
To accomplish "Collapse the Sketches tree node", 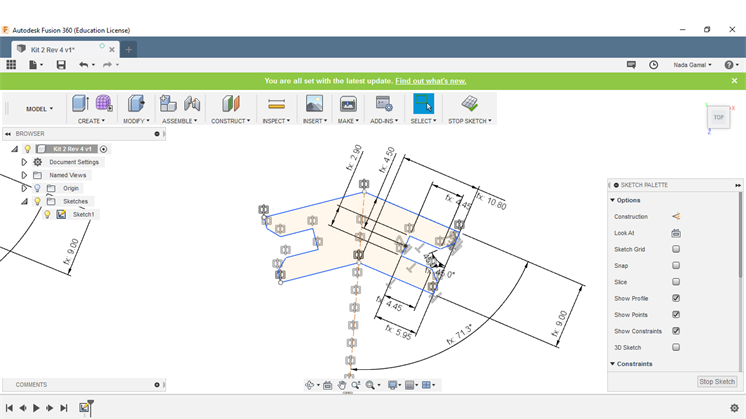I will pyautogui.click(x=24, y=201).
